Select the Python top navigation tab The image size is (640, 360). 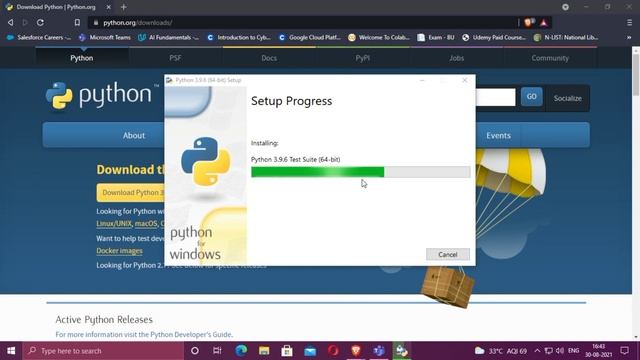pos(82,58)
